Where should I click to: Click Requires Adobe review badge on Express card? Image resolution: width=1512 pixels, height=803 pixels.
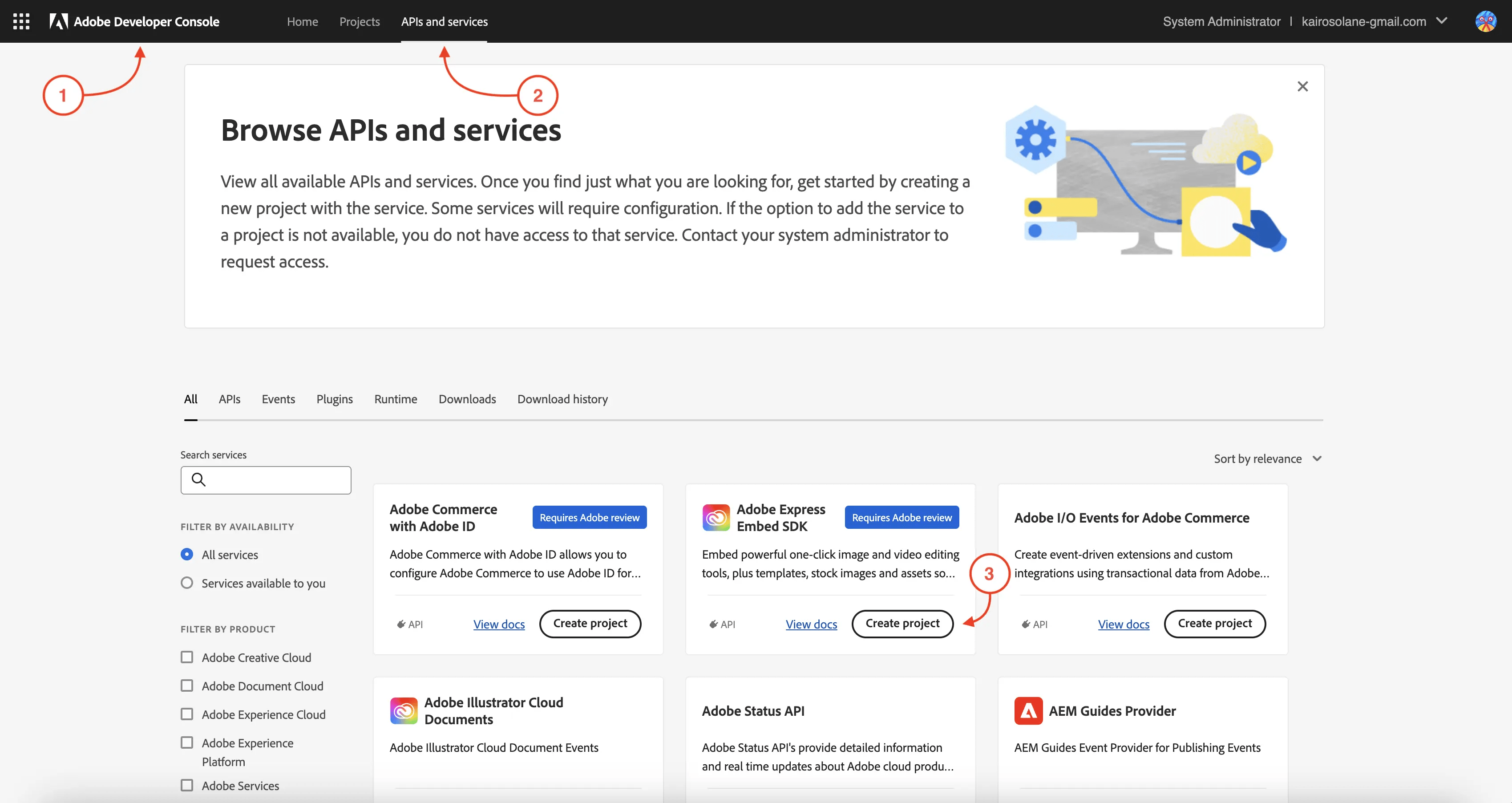coord(902,517)
